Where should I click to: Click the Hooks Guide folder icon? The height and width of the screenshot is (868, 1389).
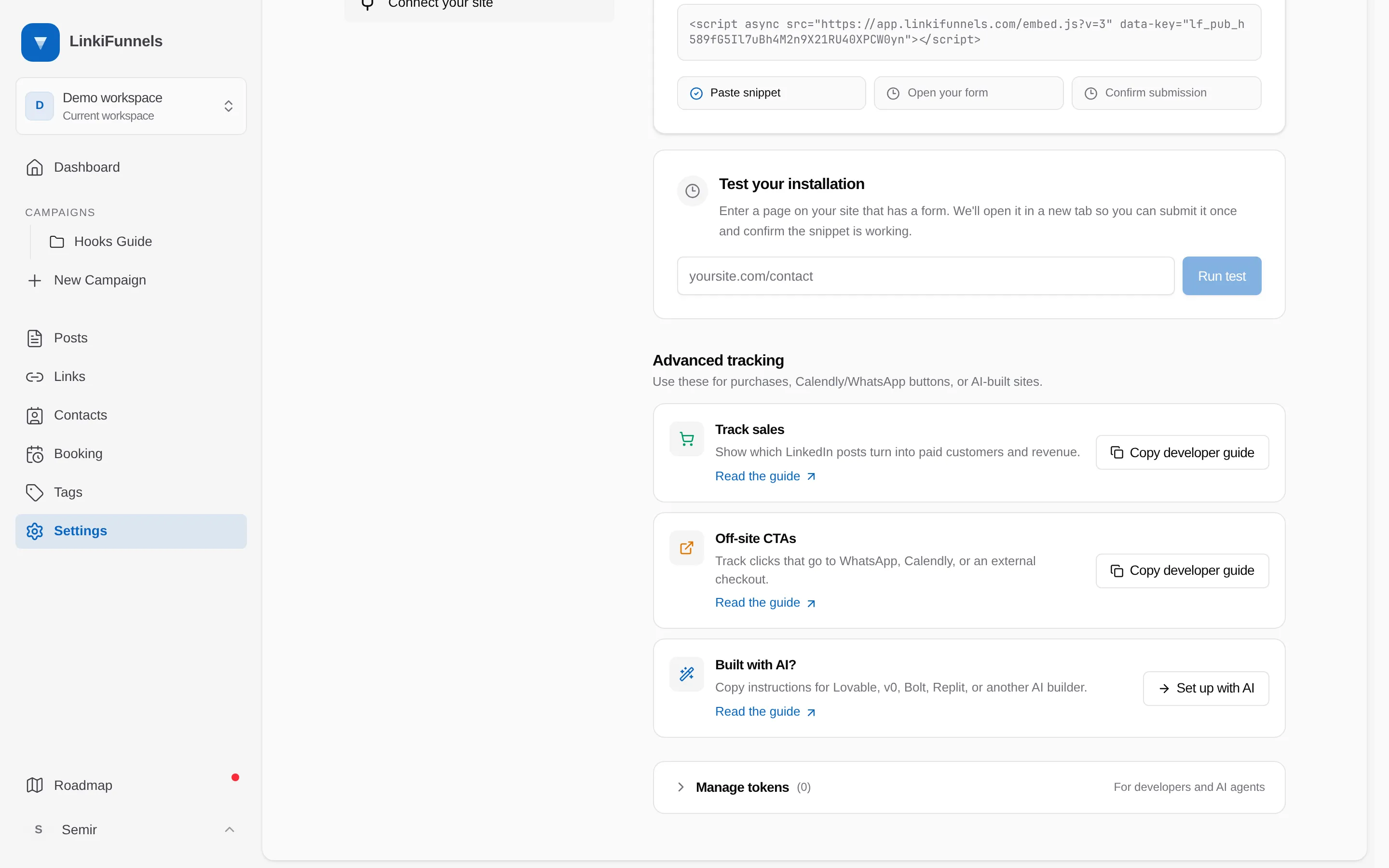pos(57,242)
